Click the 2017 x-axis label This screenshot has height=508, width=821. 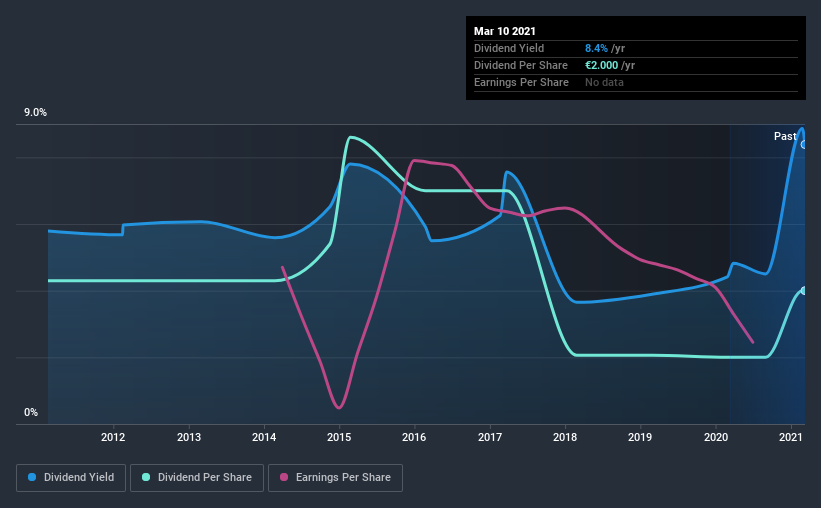[490, 437]
